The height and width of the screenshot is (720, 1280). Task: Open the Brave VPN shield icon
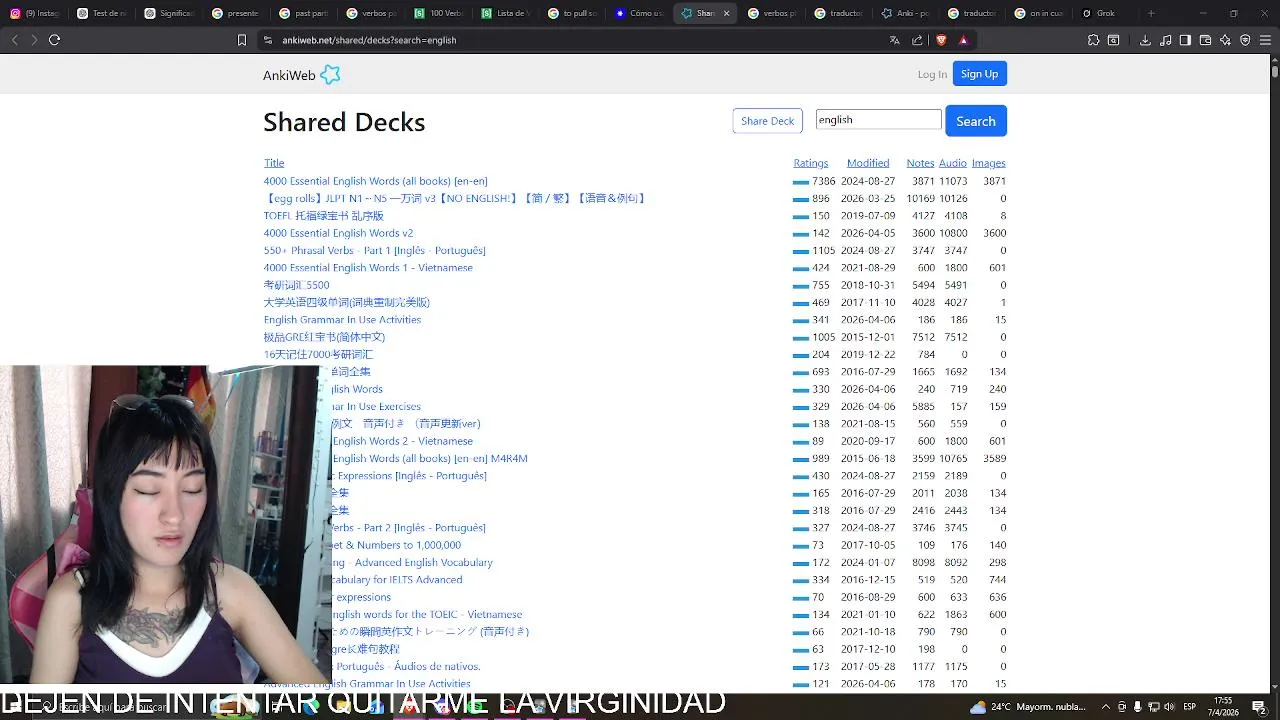tap(1245, 40)
